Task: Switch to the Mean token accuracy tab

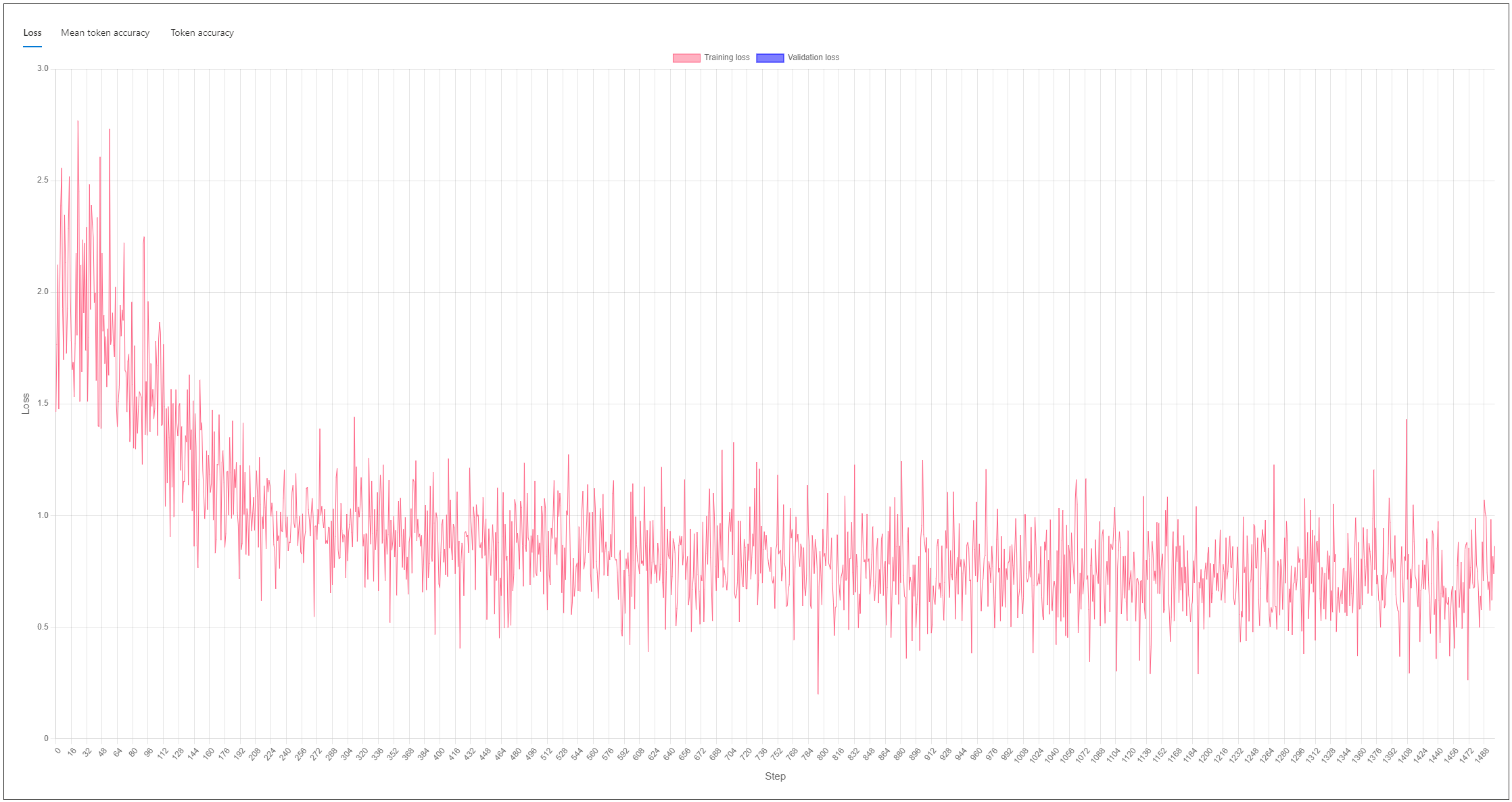Action: (x=105, y=32)
